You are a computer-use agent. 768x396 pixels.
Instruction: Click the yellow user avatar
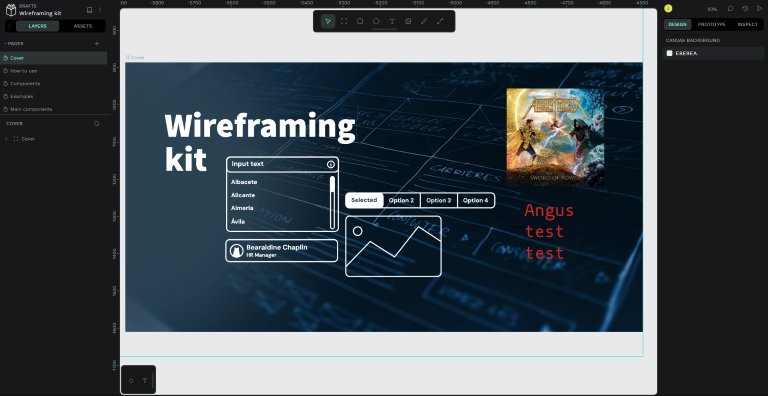tap(669, 8)
